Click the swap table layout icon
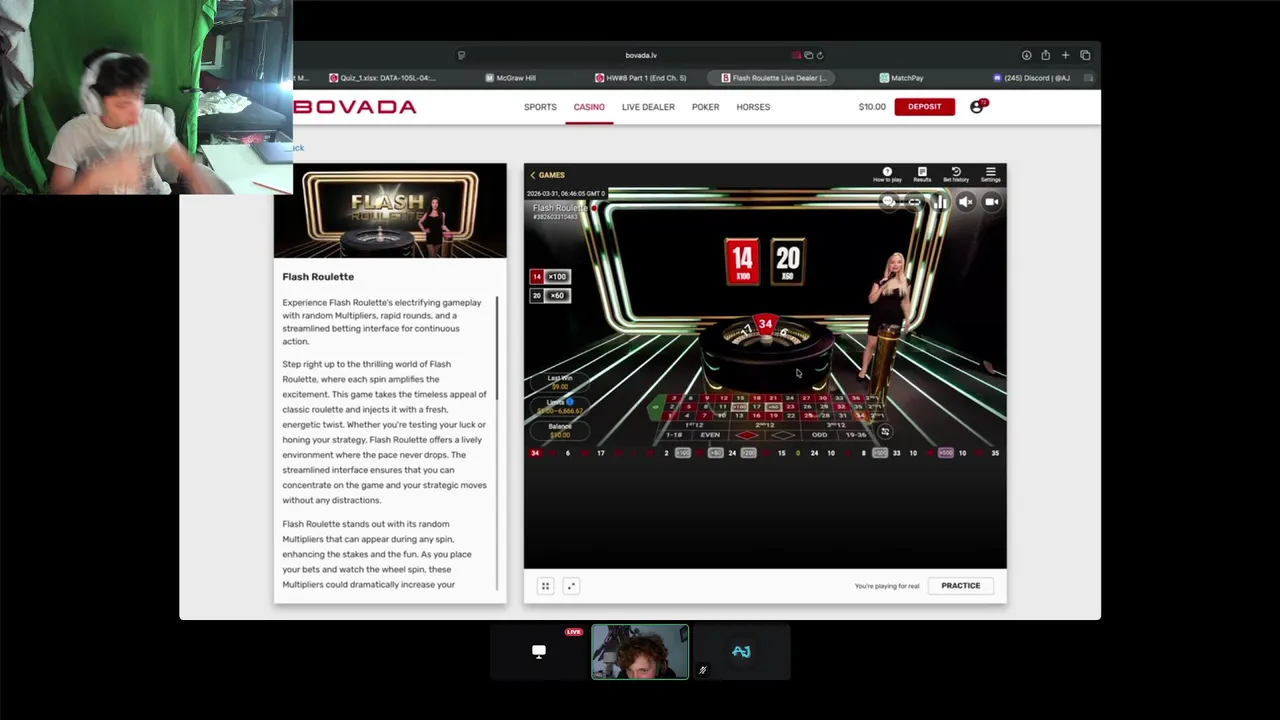Screen dimensions: 1280x720 pos(886,432)
